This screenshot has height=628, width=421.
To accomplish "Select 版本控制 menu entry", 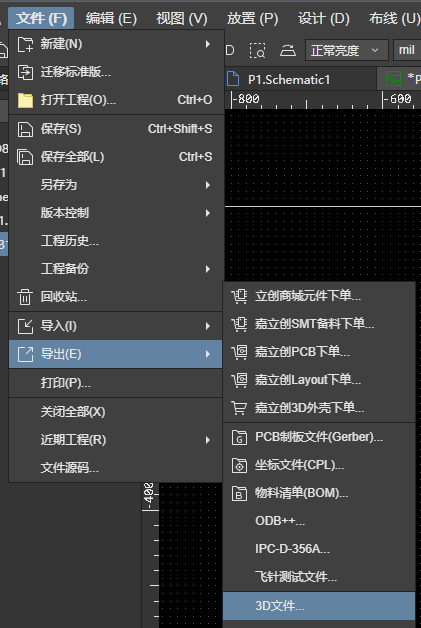I will (x=116, y=213).
